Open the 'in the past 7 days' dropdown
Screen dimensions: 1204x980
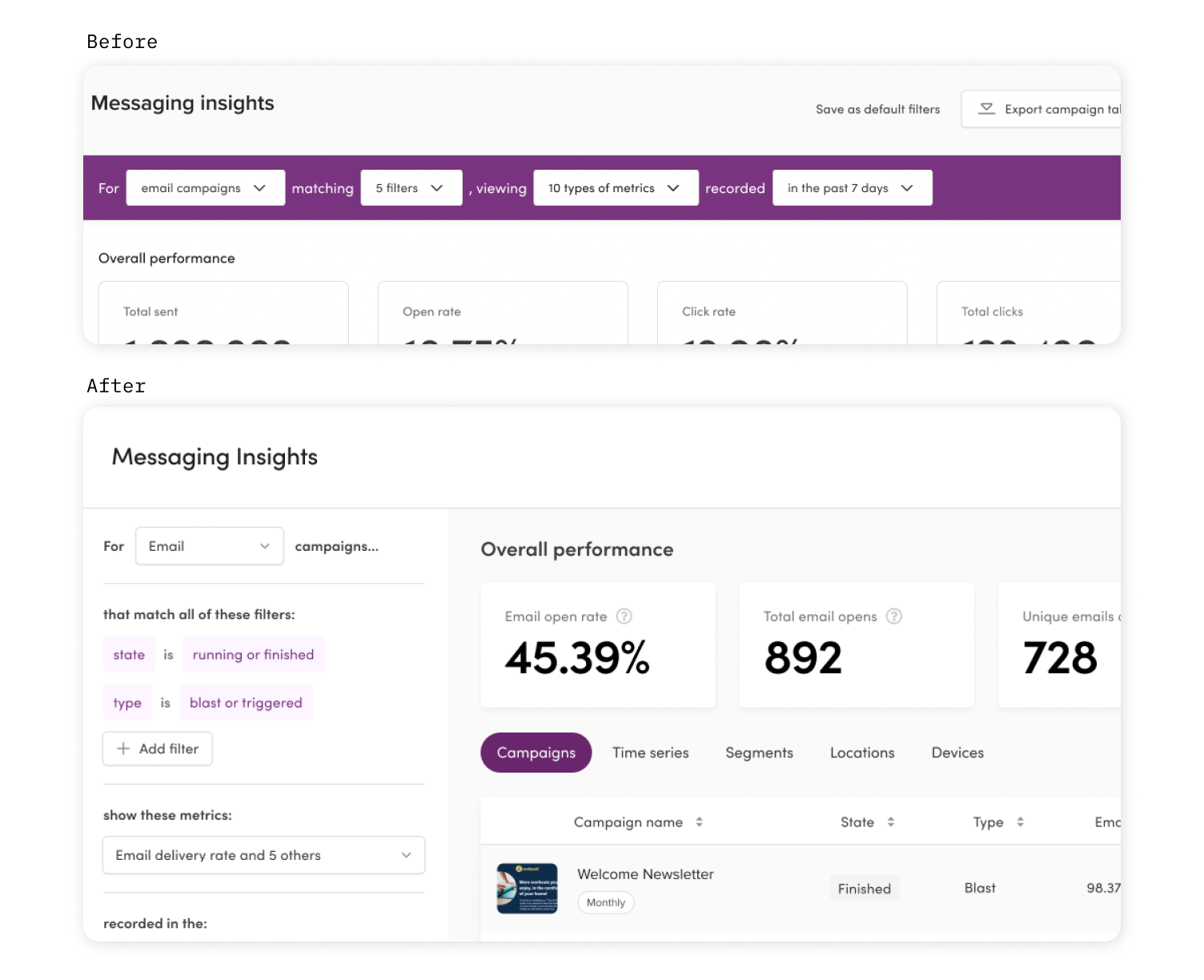tap(852, 187)
